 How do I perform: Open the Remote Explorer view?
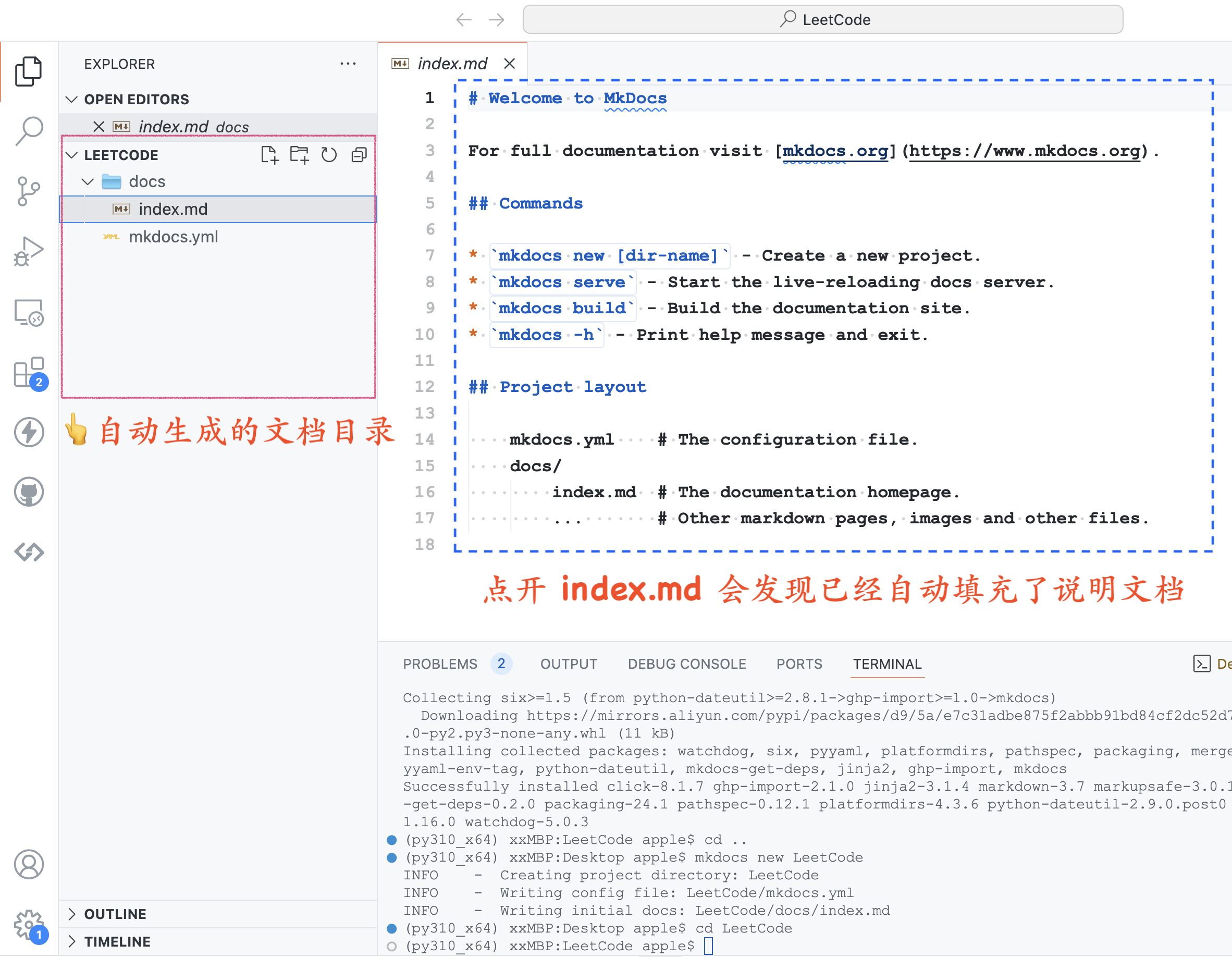click(28, 312)
